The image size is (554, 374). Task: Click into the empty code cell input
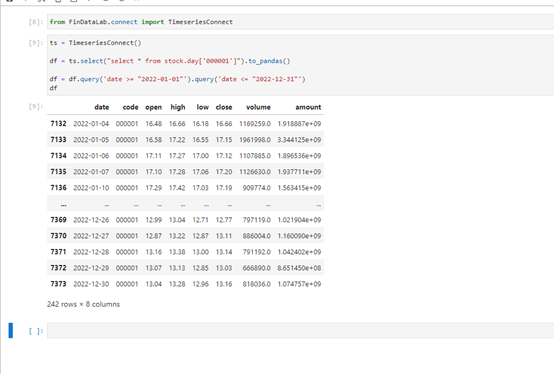click(x=300, y=331)
